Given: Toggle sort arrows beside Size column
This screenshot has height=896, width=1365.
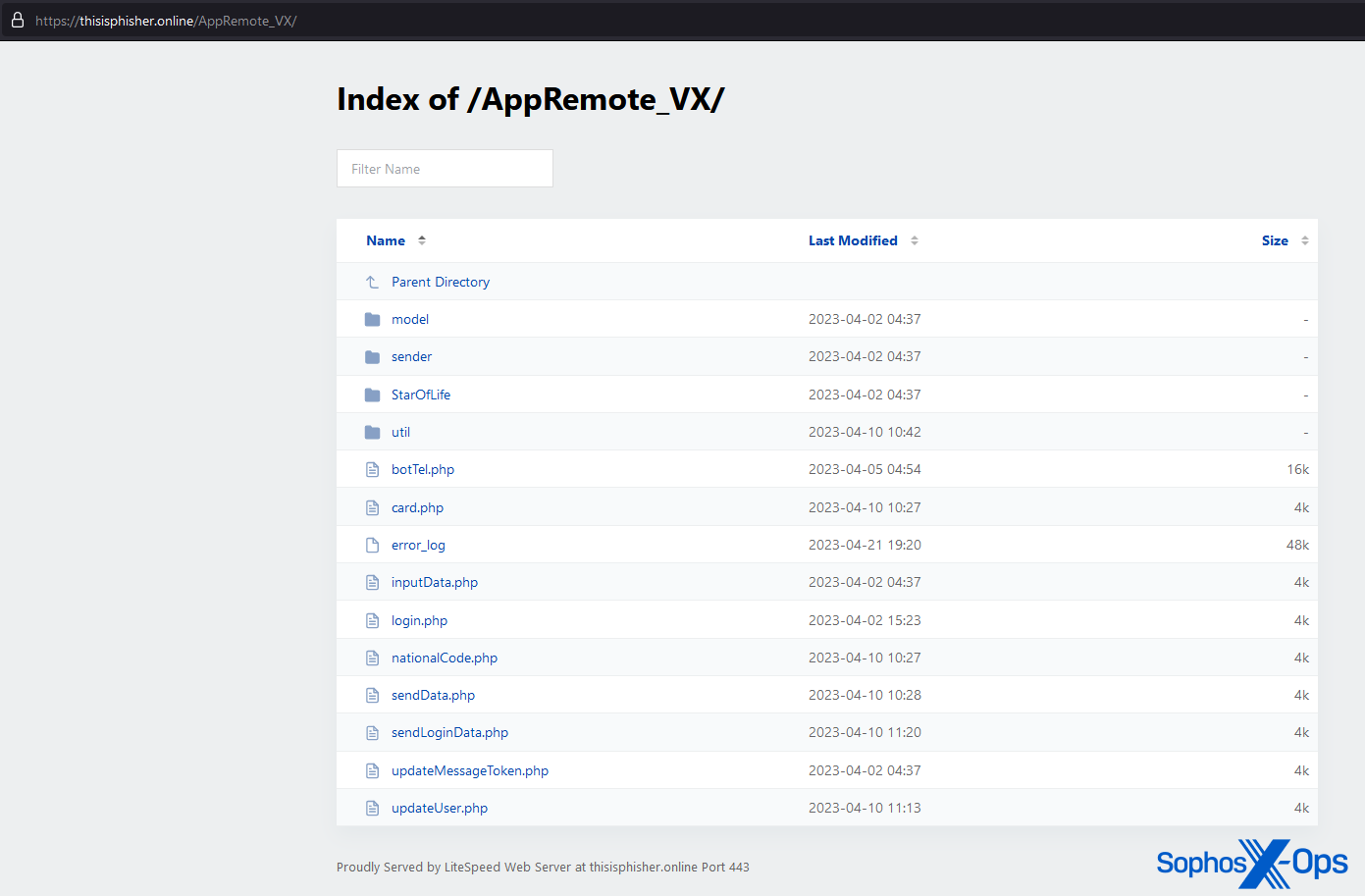Looking at the screenshot, I should point(1305,240).
